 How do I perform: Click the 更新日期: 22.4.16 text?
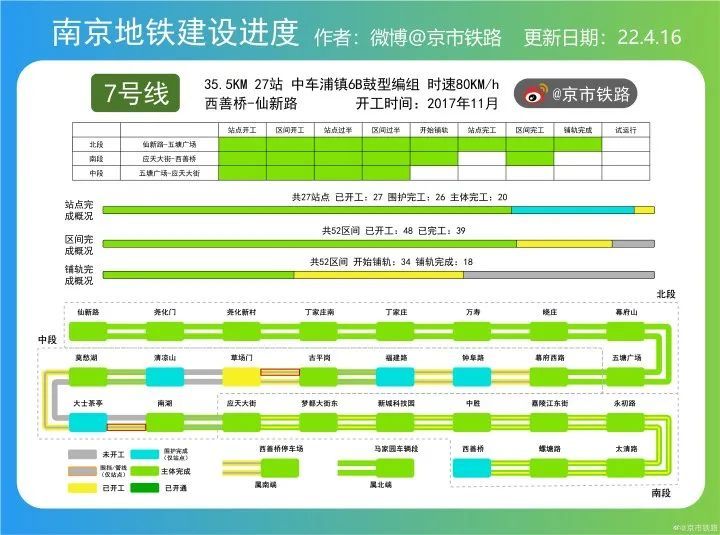click(x=602, y=37)
